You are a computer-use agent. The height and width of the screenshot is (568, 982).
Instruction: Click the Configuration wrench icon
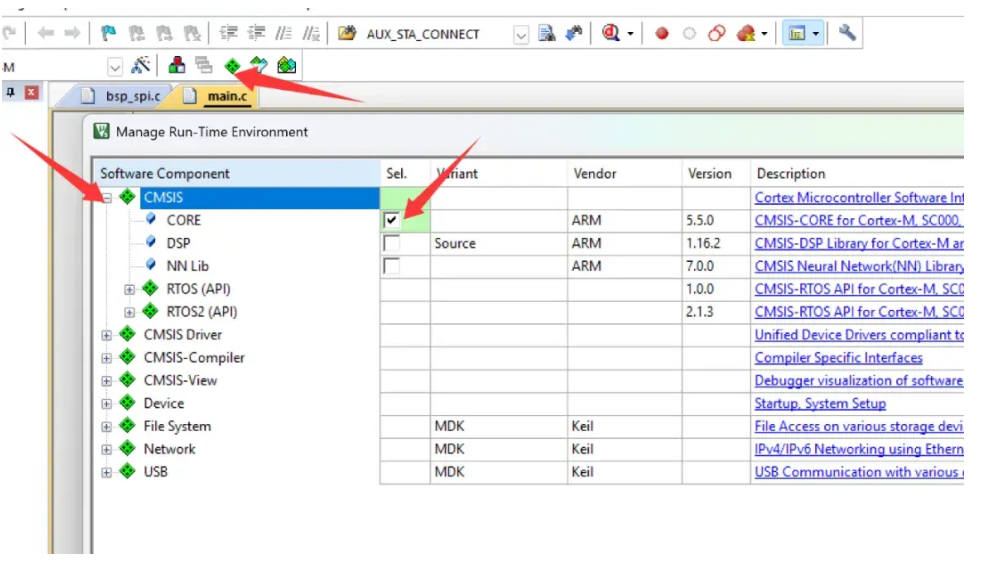point(847,33)
